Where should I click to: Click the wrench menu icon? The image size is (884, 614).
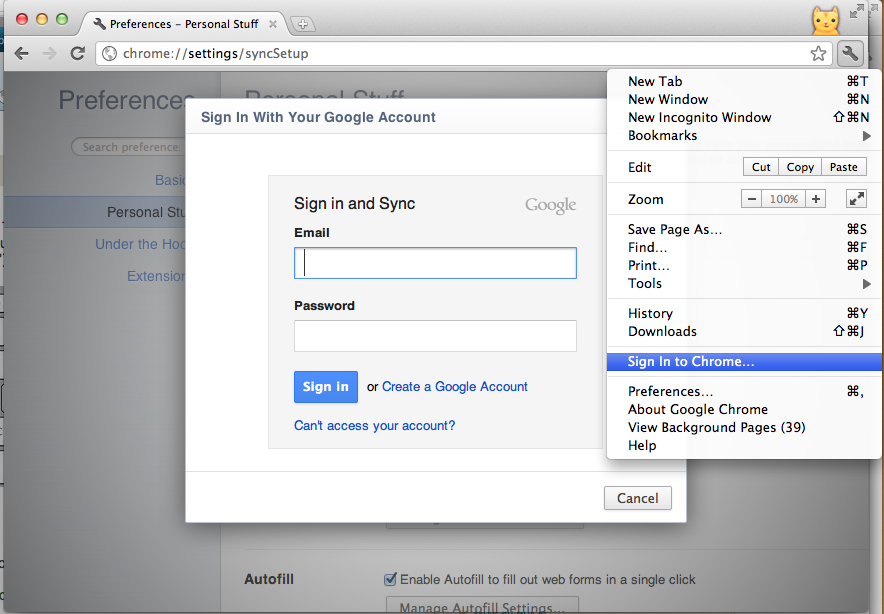pos(850,54)
